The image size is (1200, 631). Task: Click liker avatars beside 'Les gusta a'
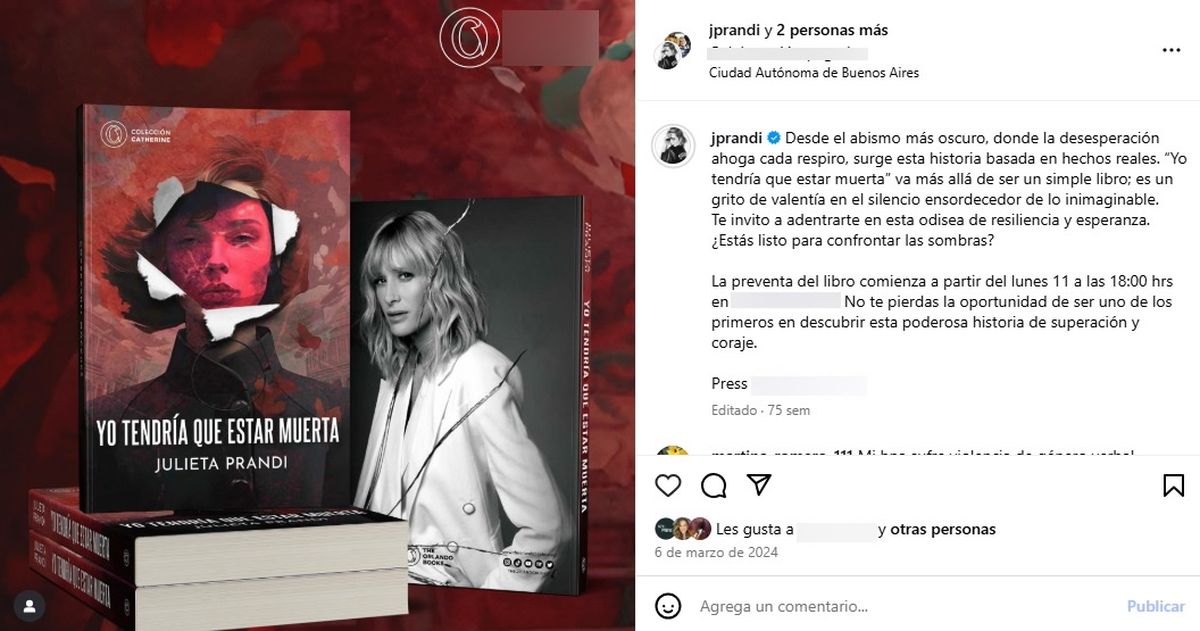point(683,529)
